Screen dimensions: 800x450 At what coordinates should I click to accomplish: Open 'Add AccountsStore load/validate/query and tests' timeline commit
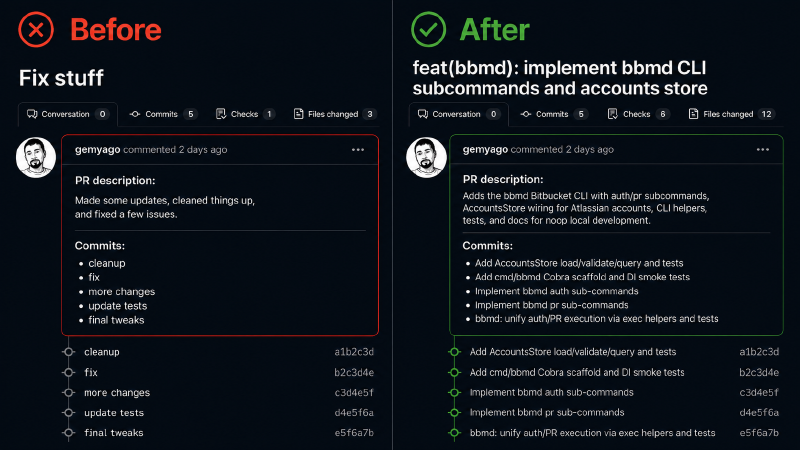pyautogui.click(x=573, y=352)
